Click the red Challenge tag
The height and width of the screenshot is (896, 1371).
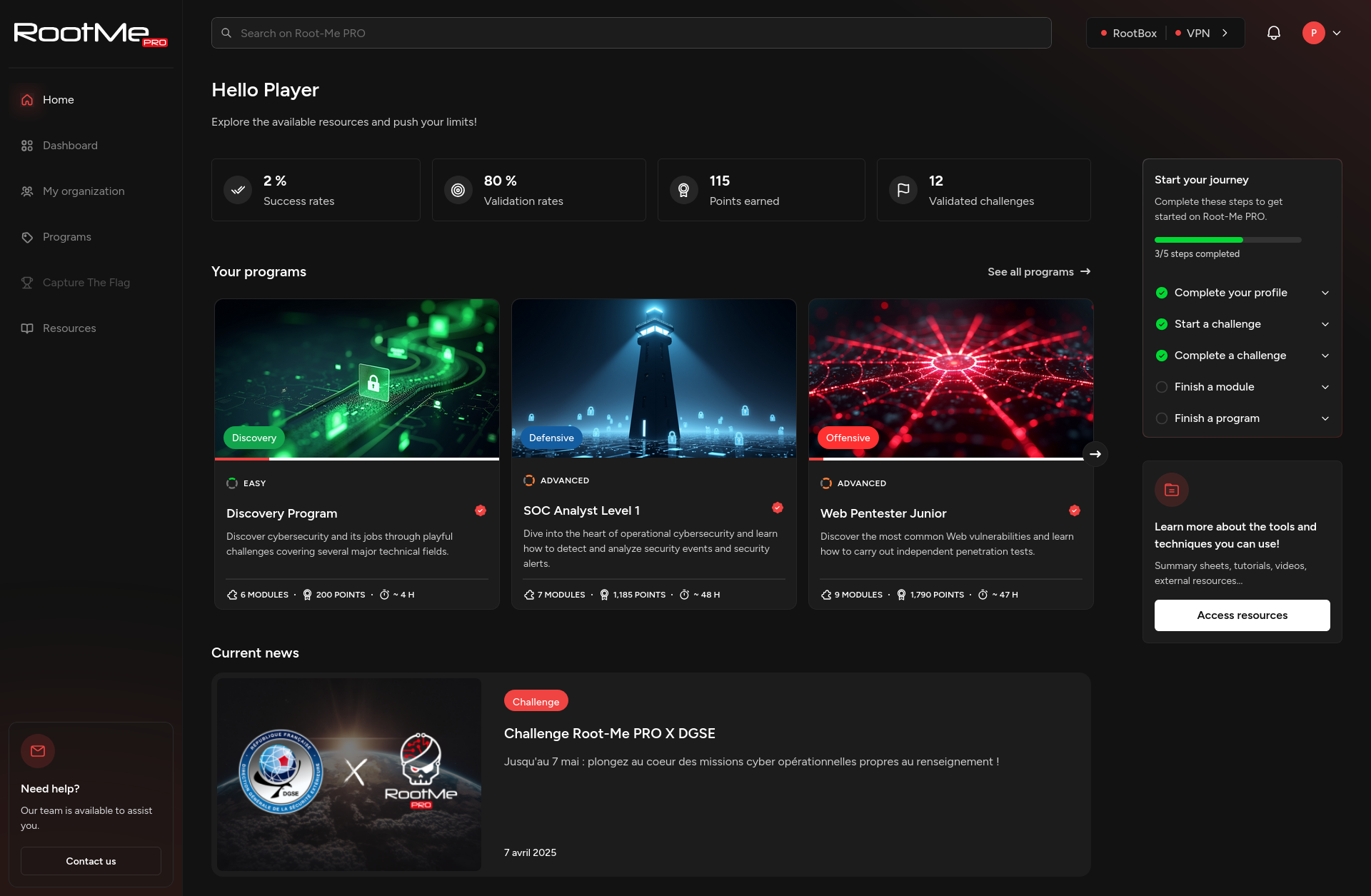click(536, 701)
